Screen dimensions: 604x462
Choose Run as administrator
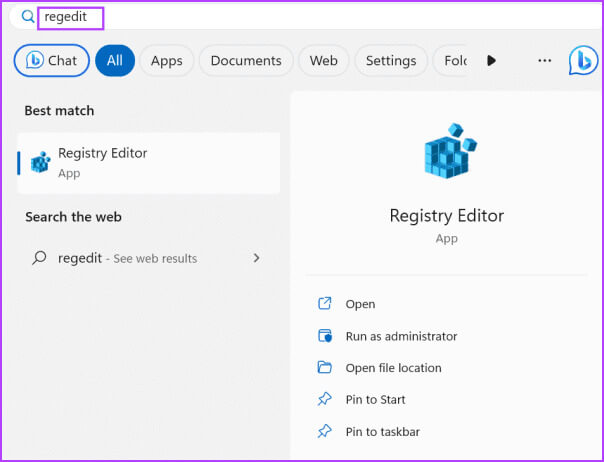click(x=401, y=336)
